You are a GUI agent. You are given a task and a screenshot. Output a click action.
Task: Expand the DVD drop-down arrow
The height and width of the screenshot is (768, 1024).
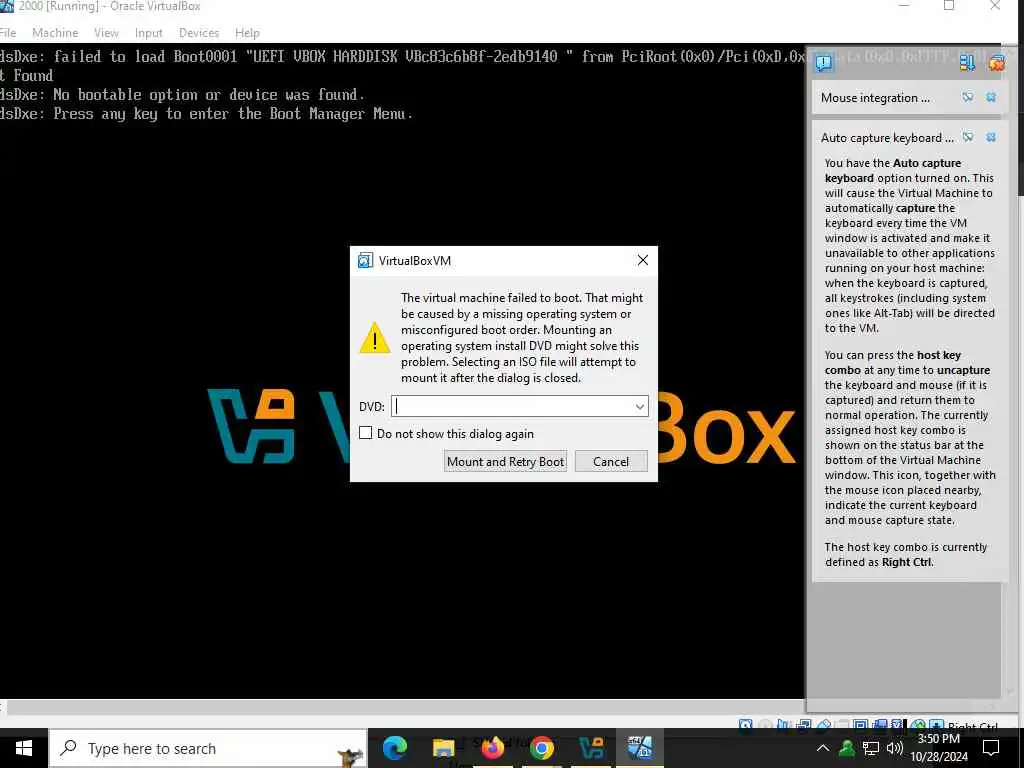pyautogui.click(x=640, y=406)
